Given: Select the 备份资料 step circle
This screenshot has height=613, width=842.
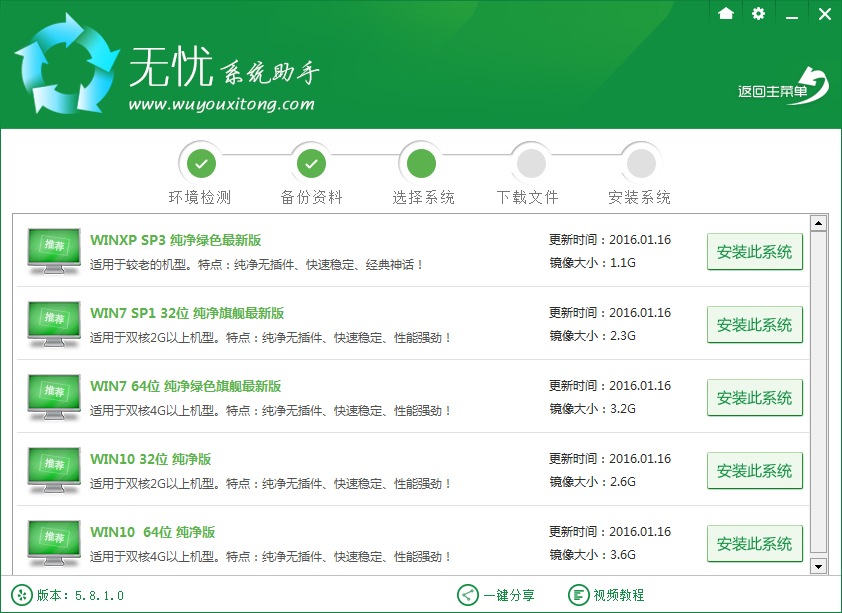Looking at the screenshot, I should pyautogui.click(x=311, y=164).
